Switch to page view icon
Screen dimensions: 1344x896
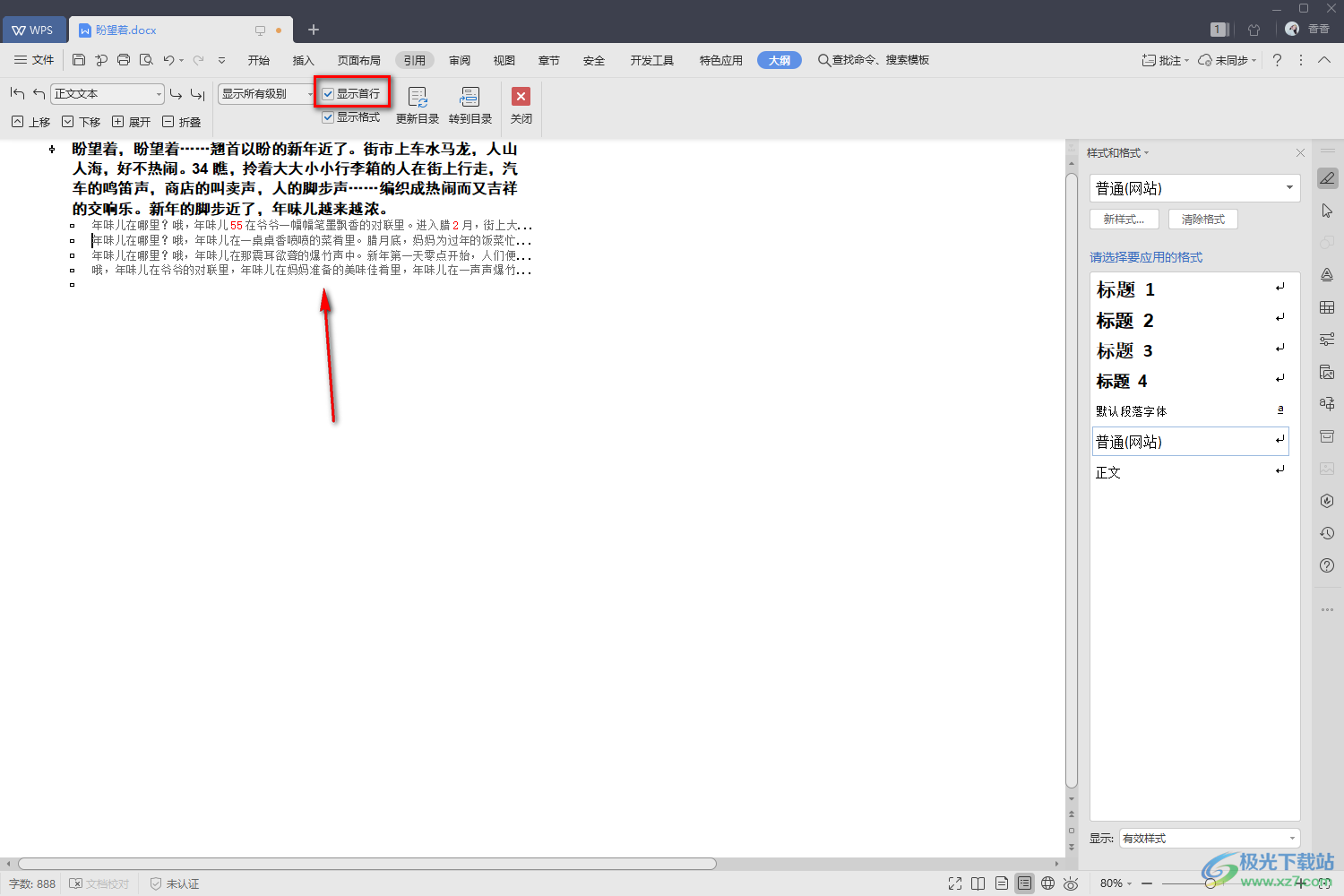pos(1002,883)
